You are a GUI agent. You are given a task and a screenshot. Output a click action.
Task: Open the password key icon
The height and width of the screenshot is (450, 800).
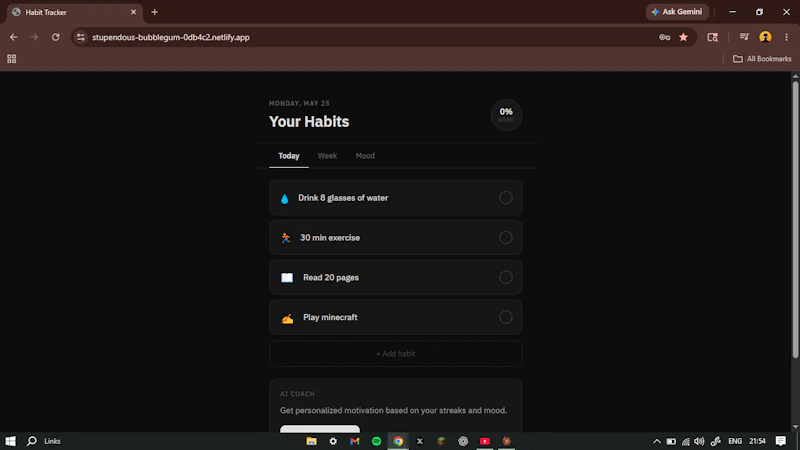tap(664, 37)
